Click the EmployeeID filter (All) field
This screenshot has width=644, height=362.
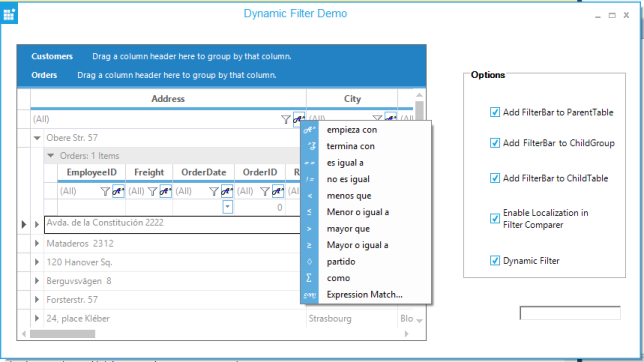click(79, 191)
